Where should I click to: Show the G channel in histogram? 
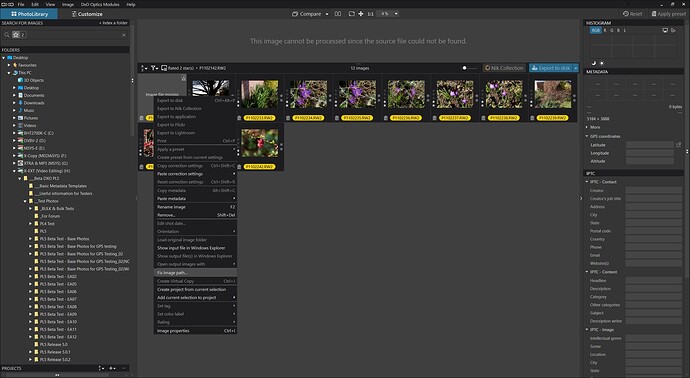point(612,30)
